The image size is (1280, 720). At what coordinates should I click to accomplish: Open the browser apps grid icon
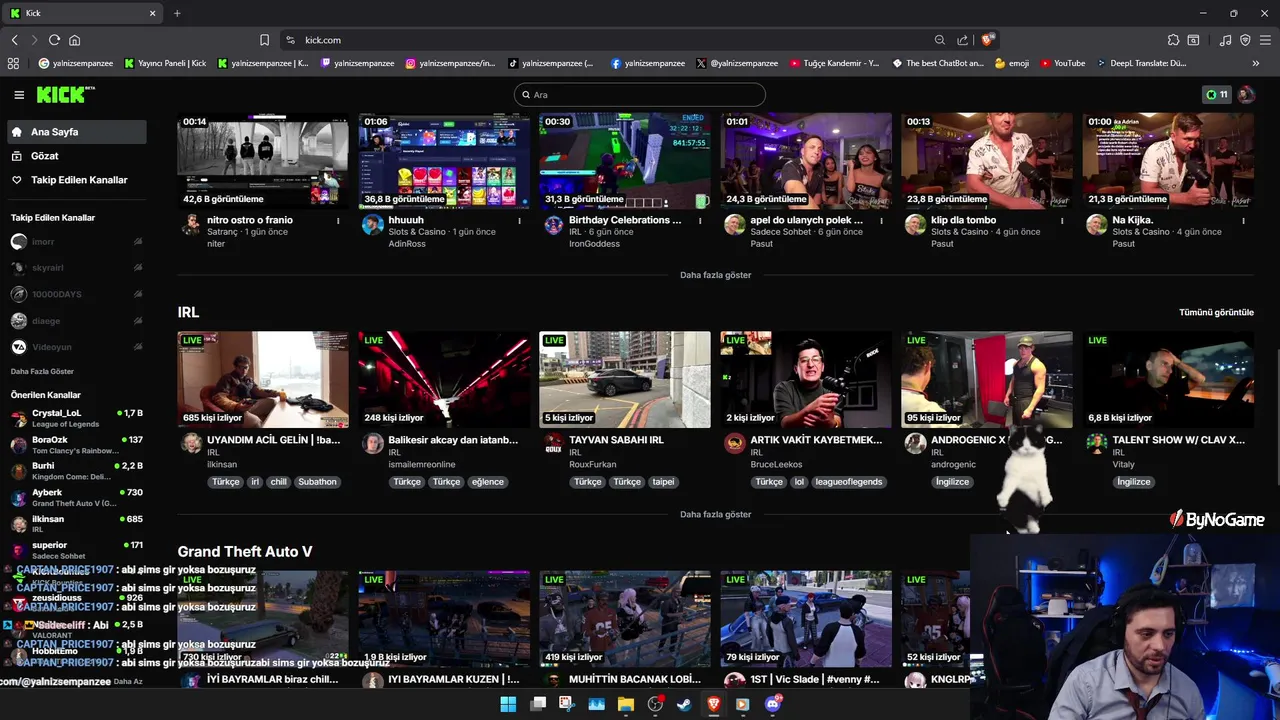coord(13,63)
